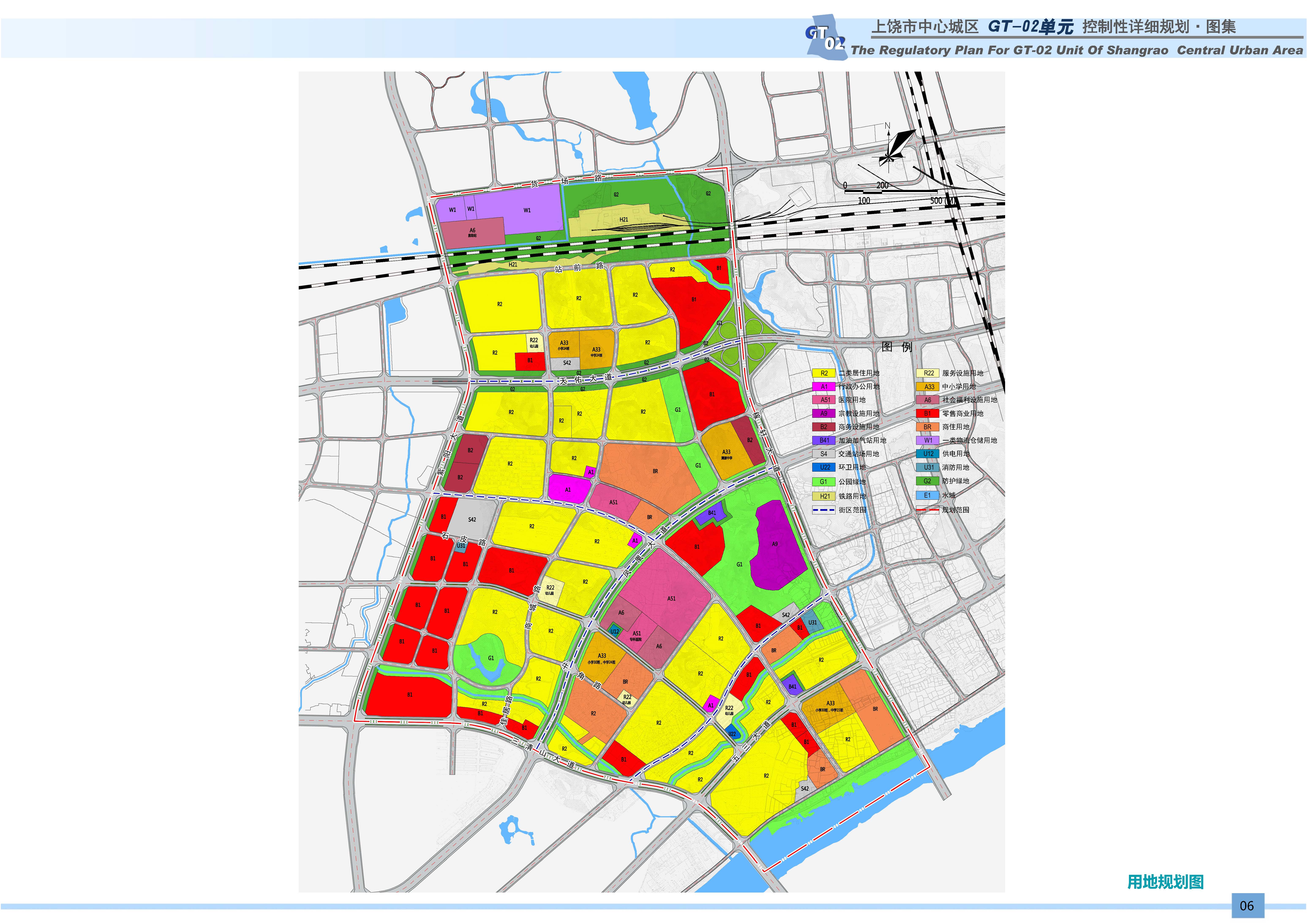1307x924 pixels.
Task: Select the E1 water-blue legend swatch
Action: 928,496
